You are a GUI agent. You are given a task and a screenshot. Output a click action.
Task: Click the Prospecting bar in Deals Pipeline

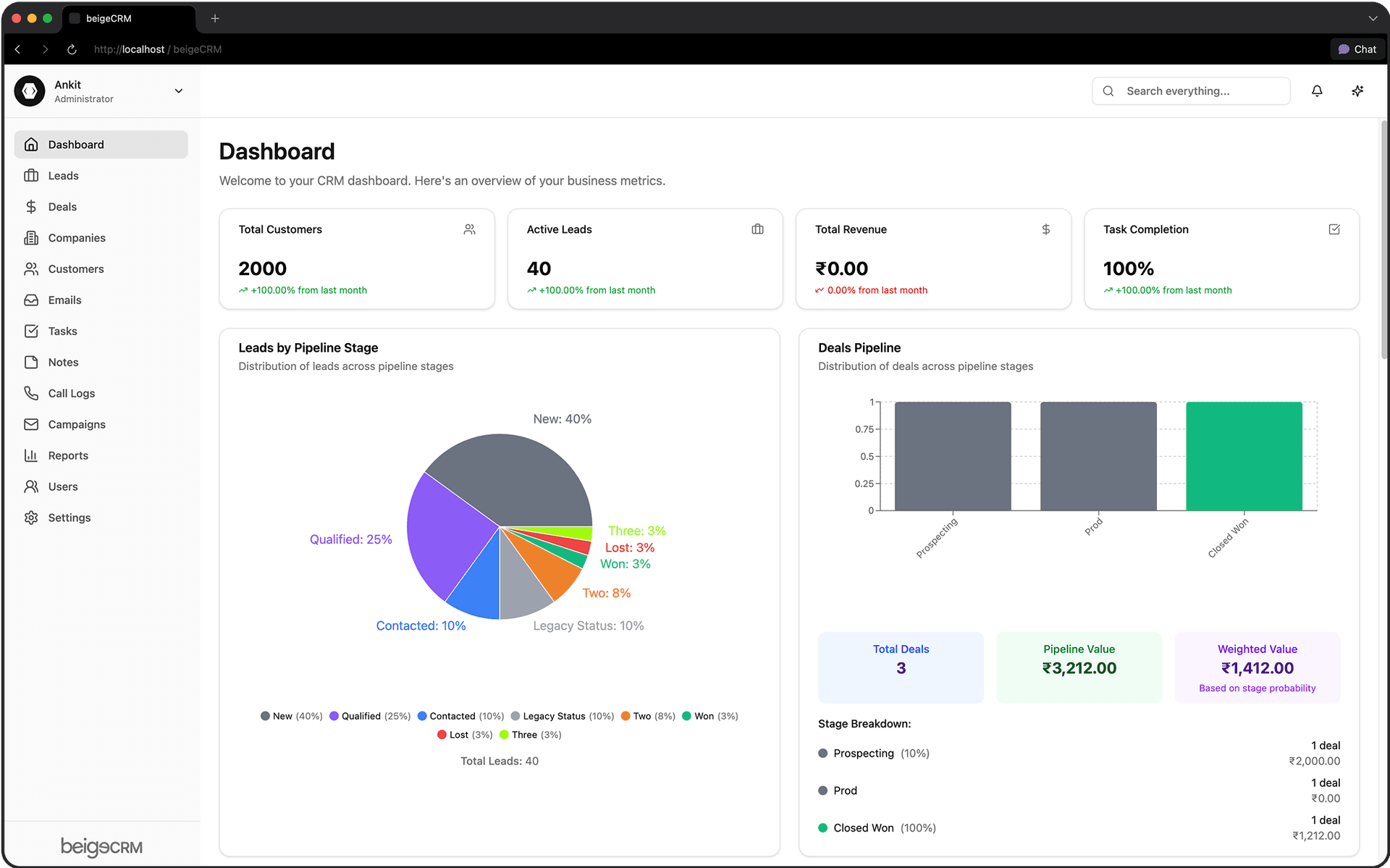[x=953, y=456]
